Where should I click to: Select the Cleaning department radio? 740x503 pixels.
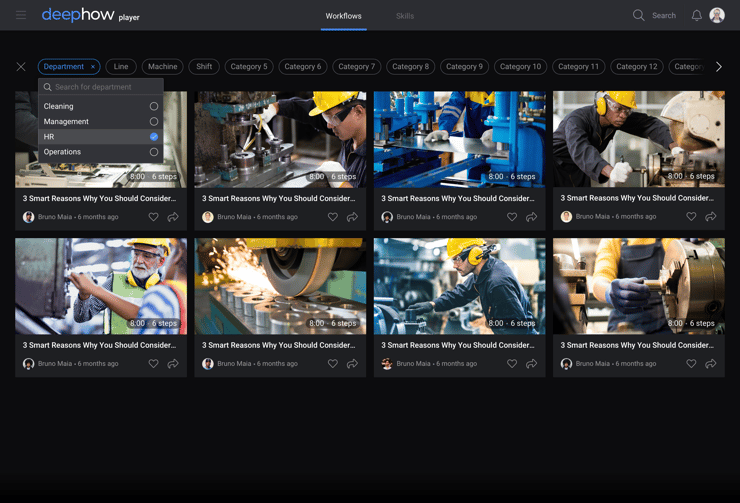tap(154, 106)
